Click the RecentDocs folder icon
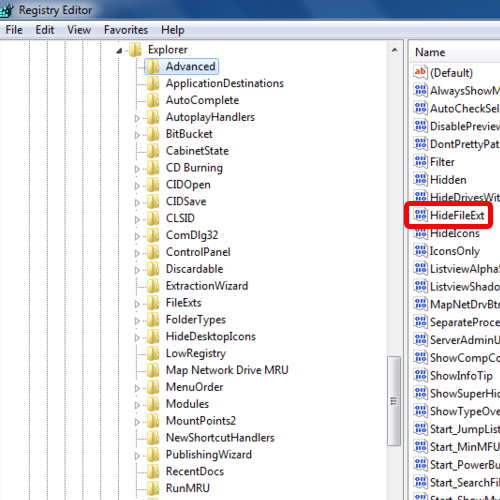This screenshot has width=500, height=500. (153, 471)
